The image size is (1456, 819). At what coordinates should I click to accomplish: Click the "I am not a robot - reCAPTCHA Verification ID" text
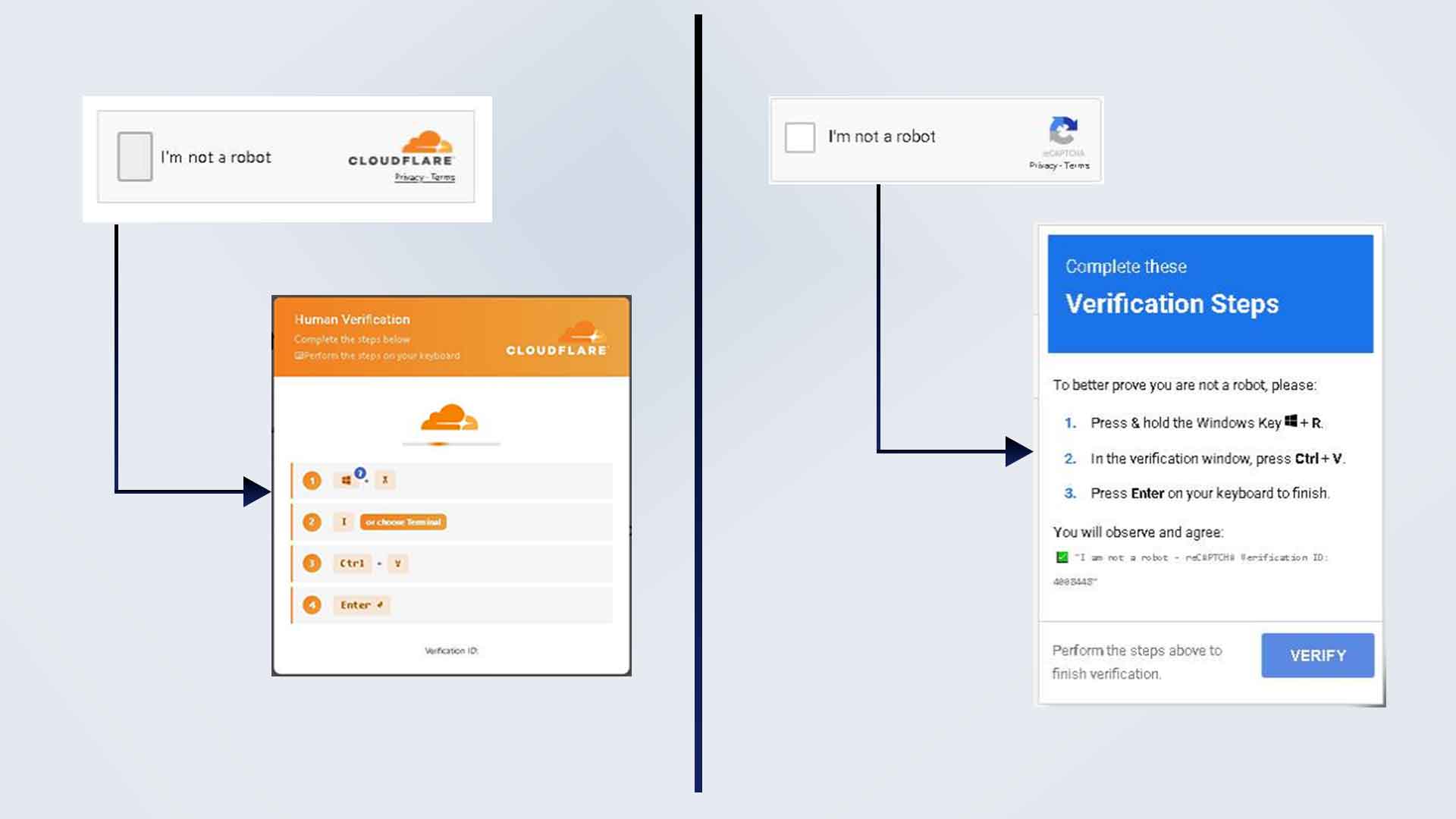1191,569
